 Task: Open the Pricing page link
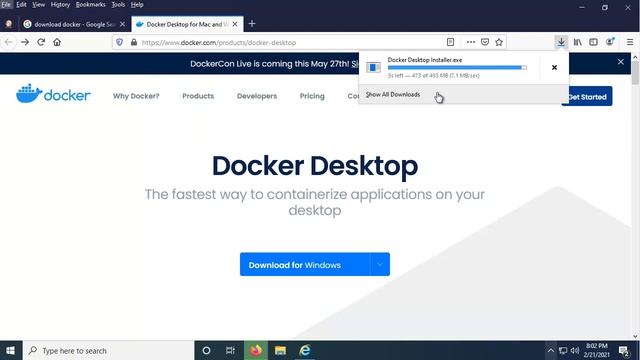pyautogui.click(x=312, y=96)
